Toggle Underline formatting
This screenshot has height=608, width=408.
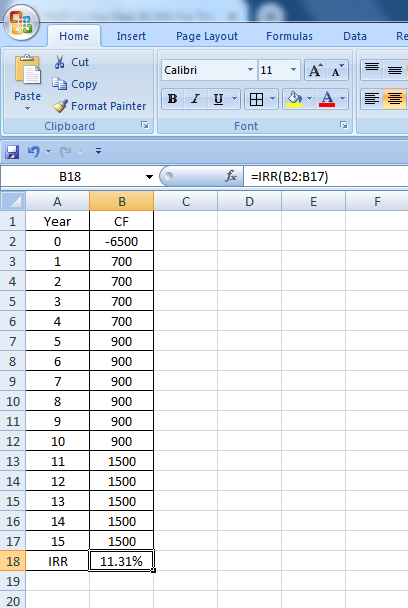click(x=218, y=99)
